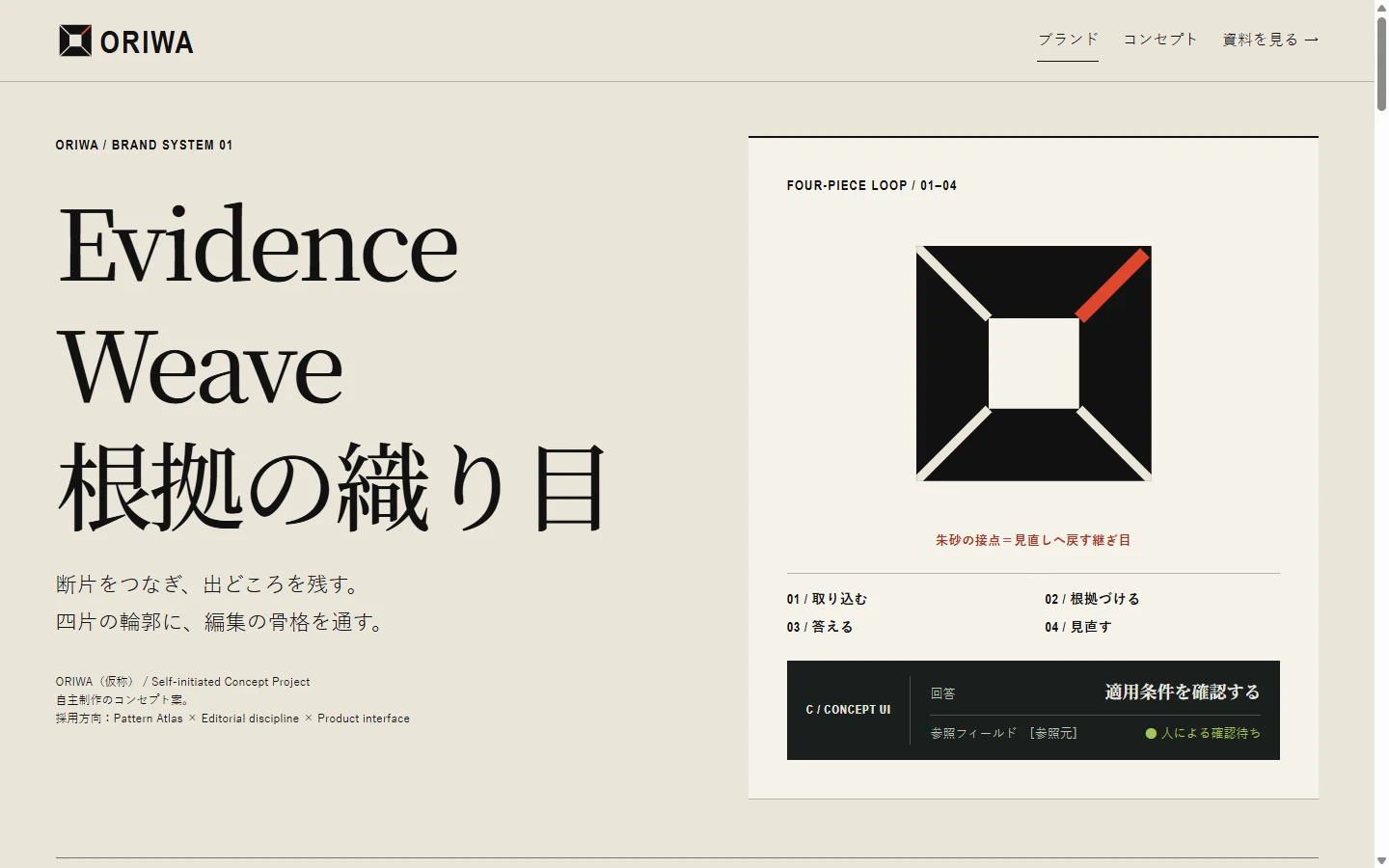Click the 自主制作のコンセプト案。 line
The height and width of the screenshot is (868, 1389).
click(124, 700)
